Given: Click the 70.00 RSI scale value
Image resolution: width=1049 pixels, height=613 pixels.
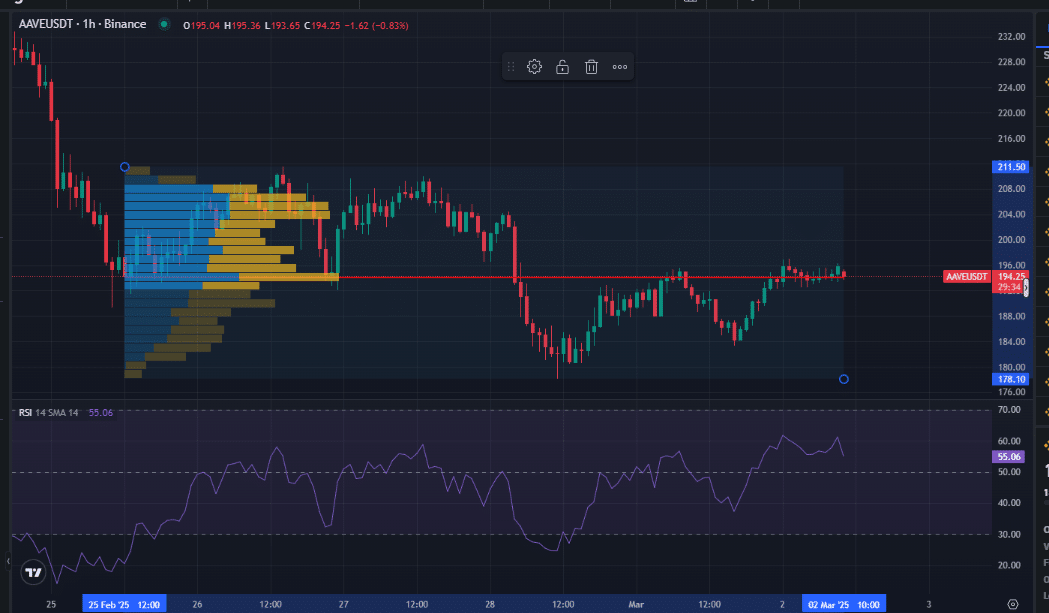Looking at the screenshot, I should pyautogui.click(x=1009, y=410).
